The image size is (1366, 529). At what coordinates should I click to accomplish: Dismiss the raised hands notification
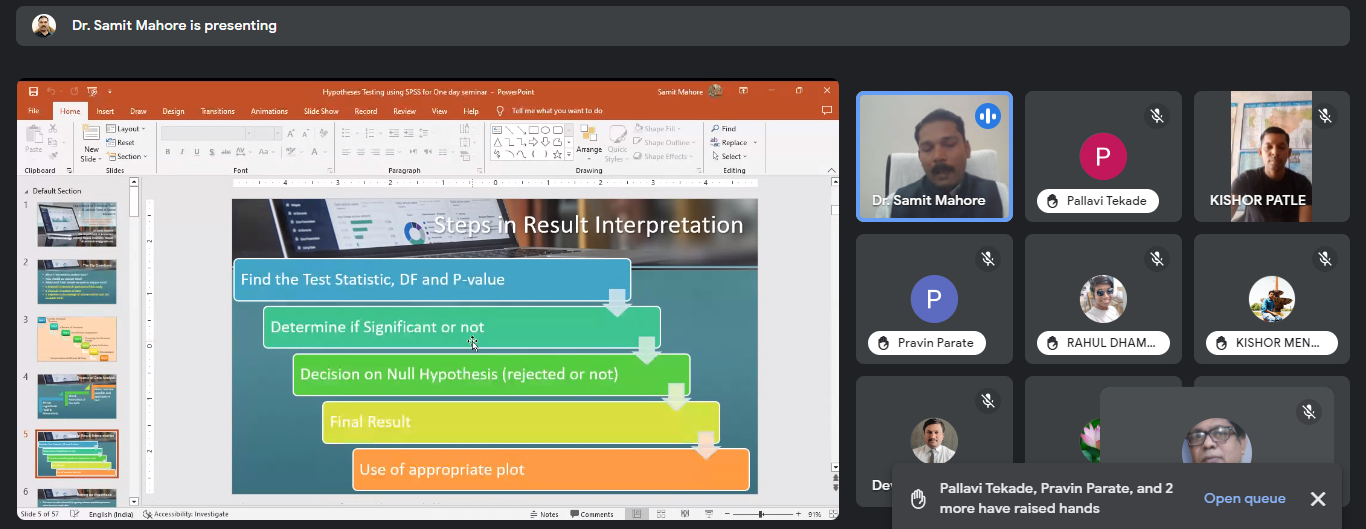[1317, 499]
